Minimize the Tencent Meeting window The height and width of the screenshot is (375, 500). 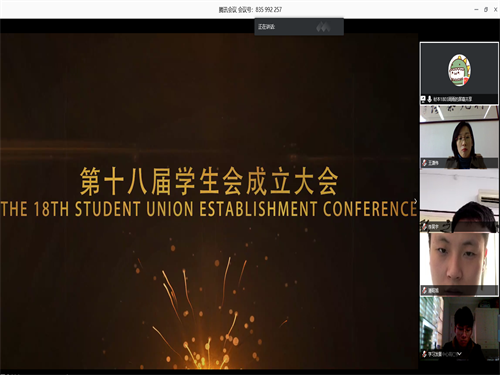point(476,10)
